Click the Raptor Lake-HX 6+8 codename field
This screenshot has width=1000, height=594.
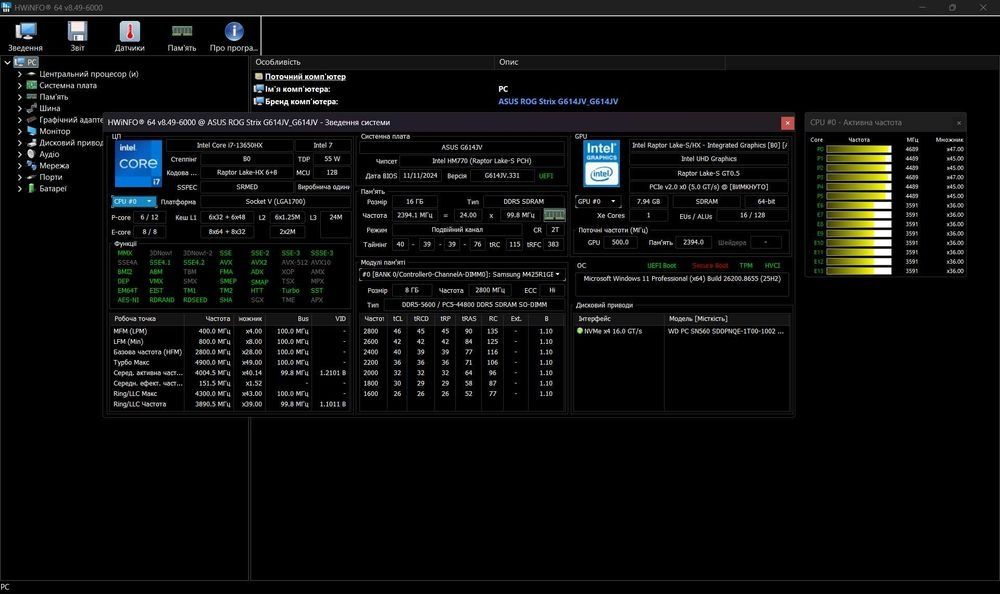(247, 172)
